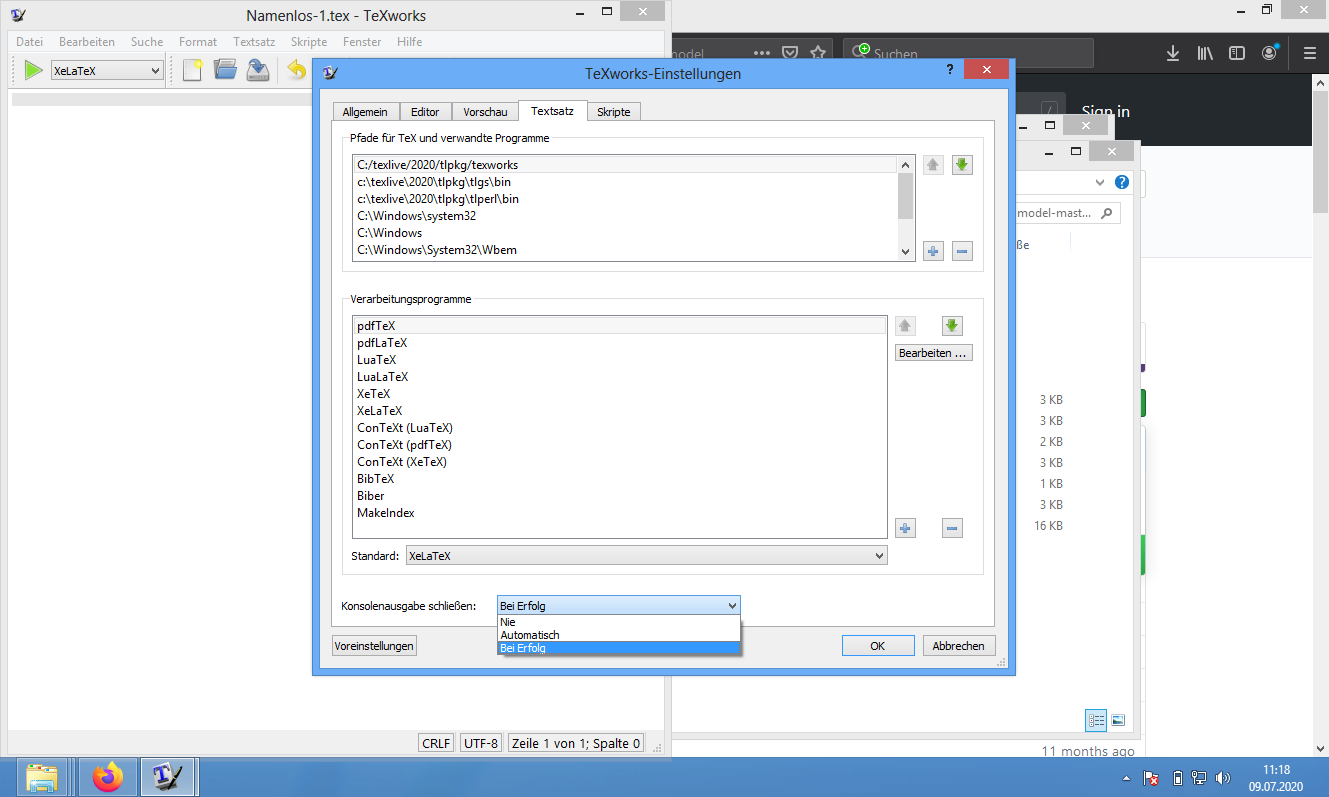Select Biber in the programs list

coord(620,496)
